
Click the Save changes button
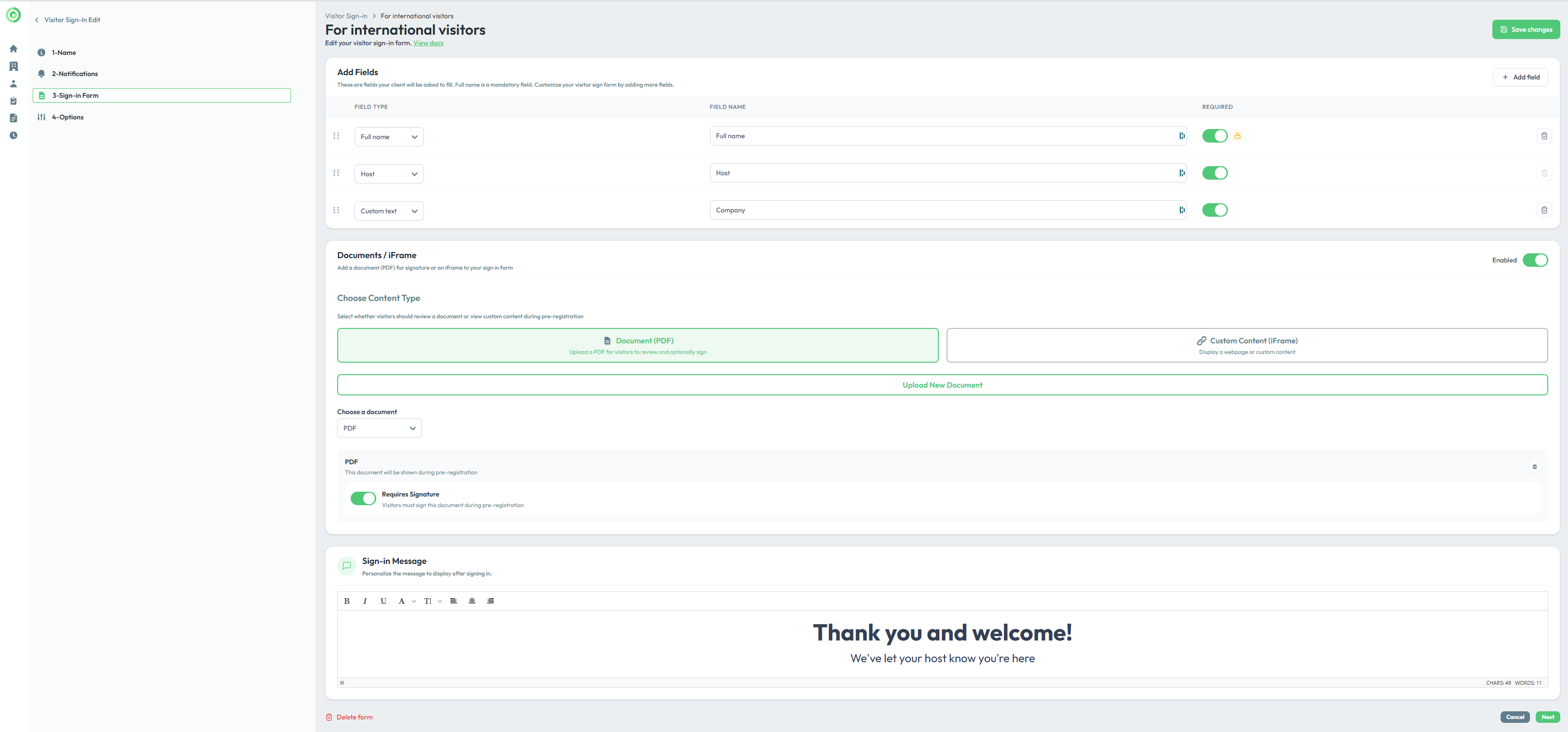(1526, 30)
